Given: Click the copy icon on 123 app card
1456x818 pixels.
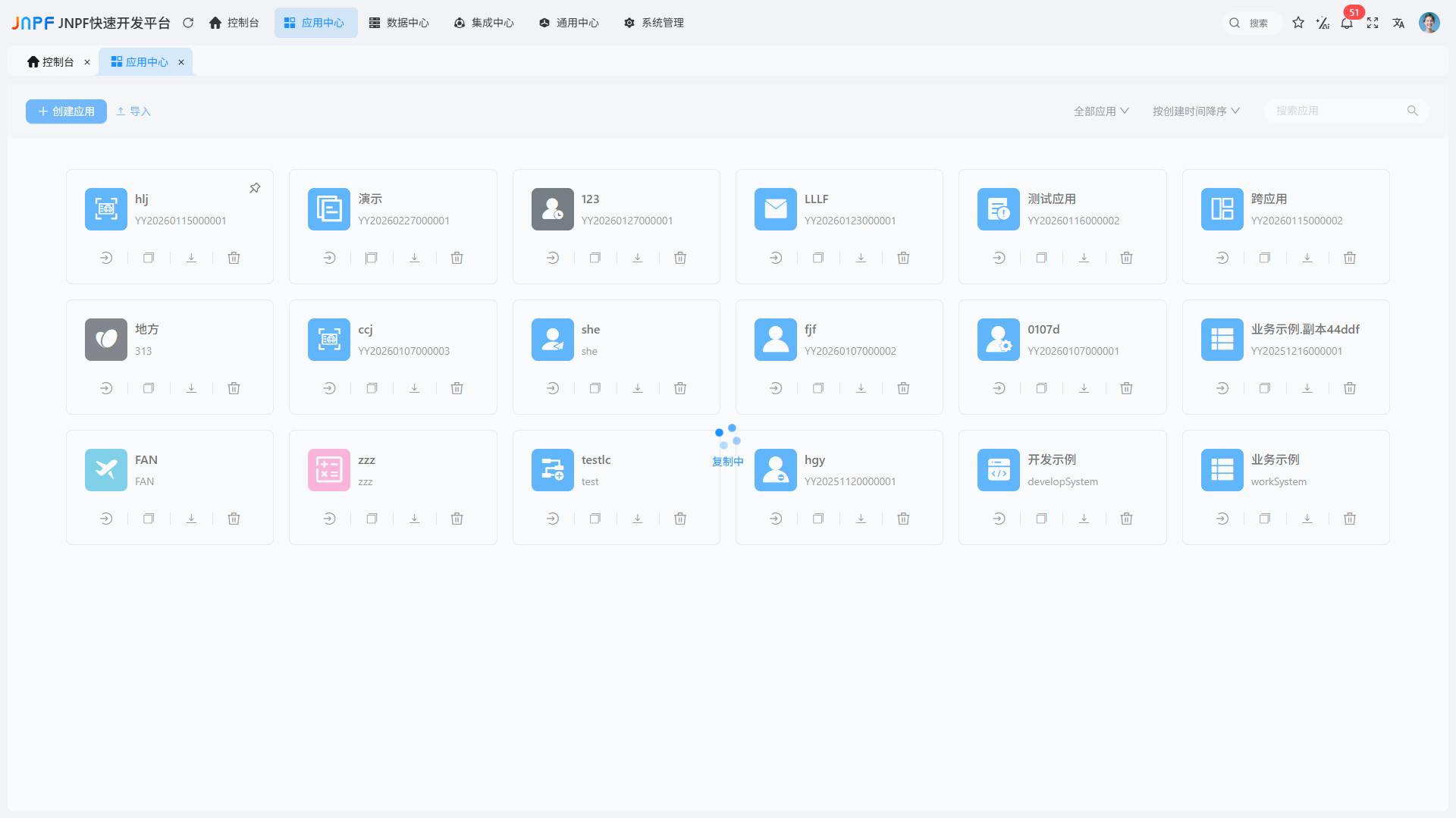Looking at the screenshot, I should 595,258.
